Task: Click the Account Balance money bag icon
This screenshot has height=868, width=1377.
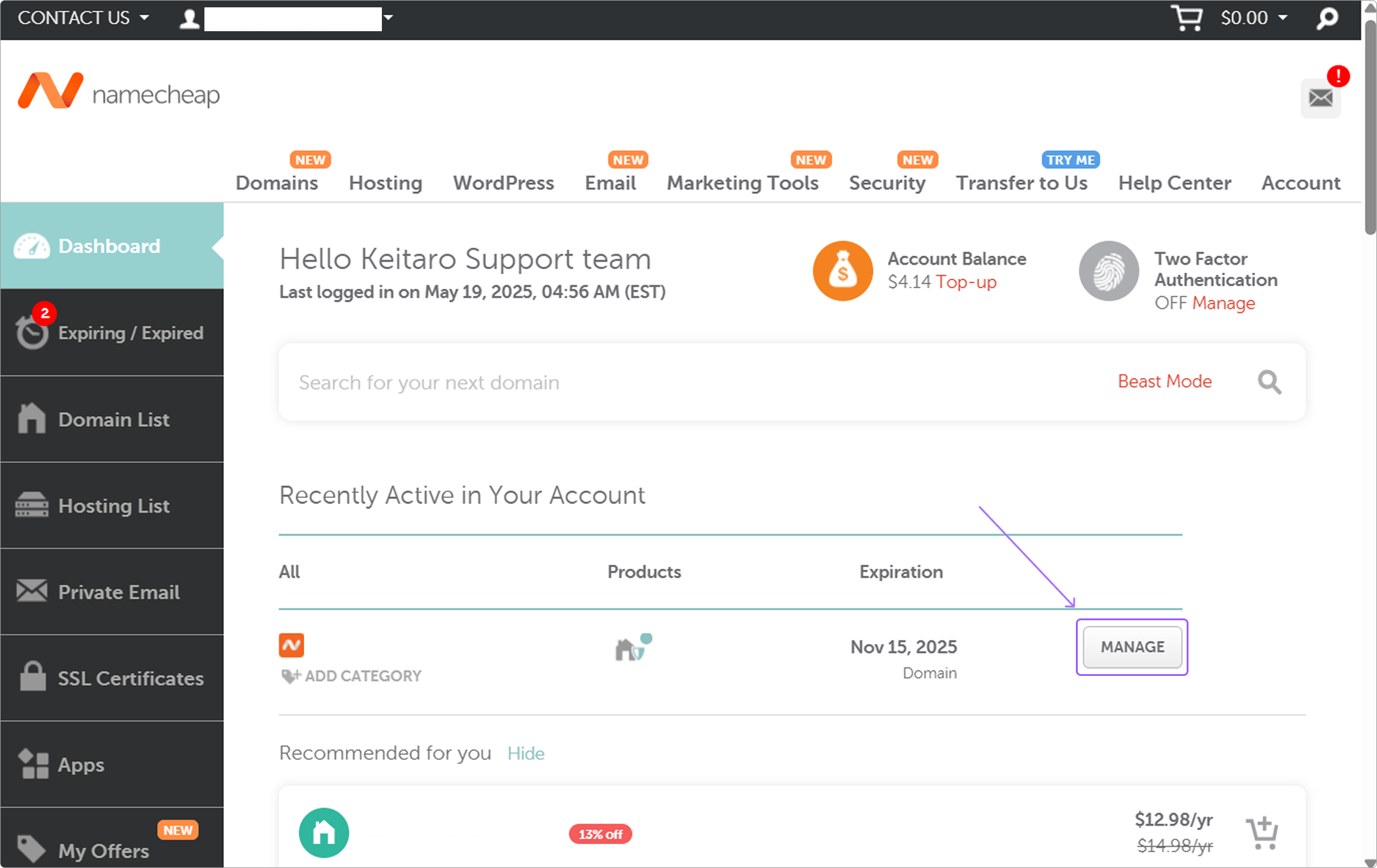Action: tap(843, 271)
